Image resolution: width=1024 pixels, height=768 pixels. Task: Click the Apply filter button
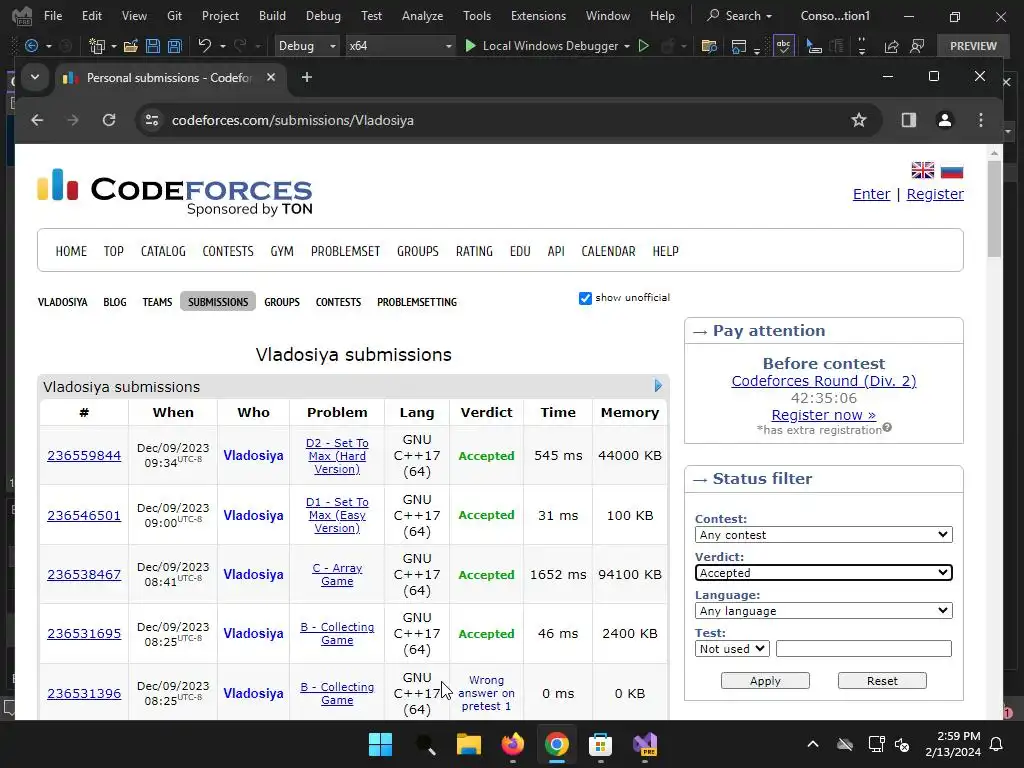click(x=765, y=680)
